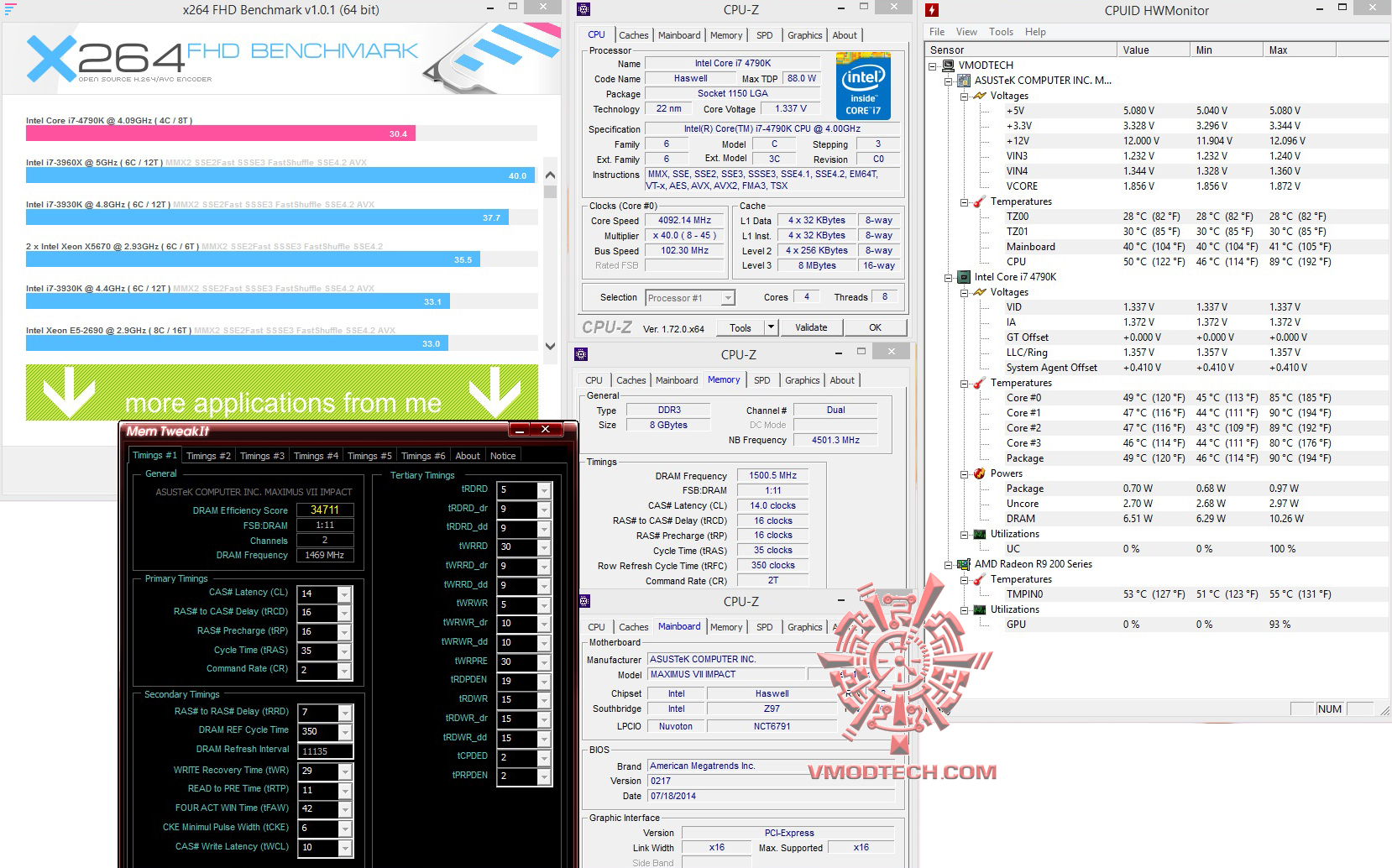1392x868 pixels.
Task: Click the Temperatures icon under Intel Core i7 4790K
Action: pos(979,383)
